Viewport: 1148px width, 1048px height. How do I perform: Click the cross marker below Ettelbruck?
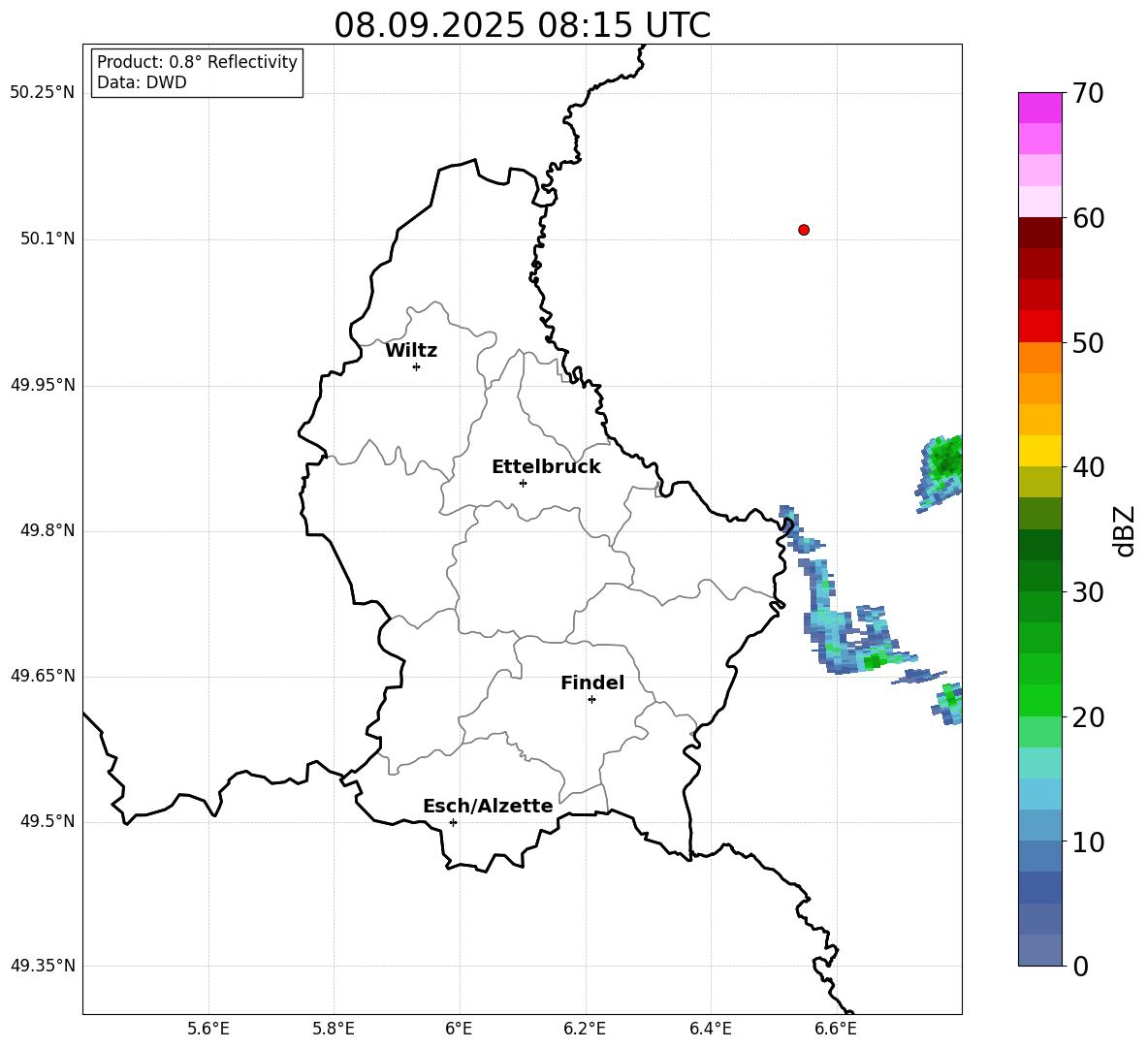523,483
